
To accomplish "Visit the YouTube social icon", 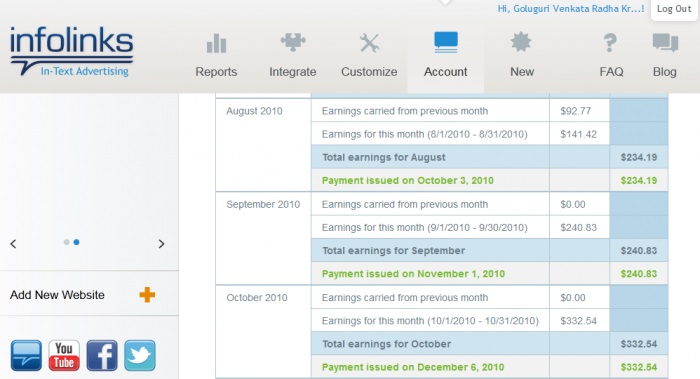I will 64,355.
